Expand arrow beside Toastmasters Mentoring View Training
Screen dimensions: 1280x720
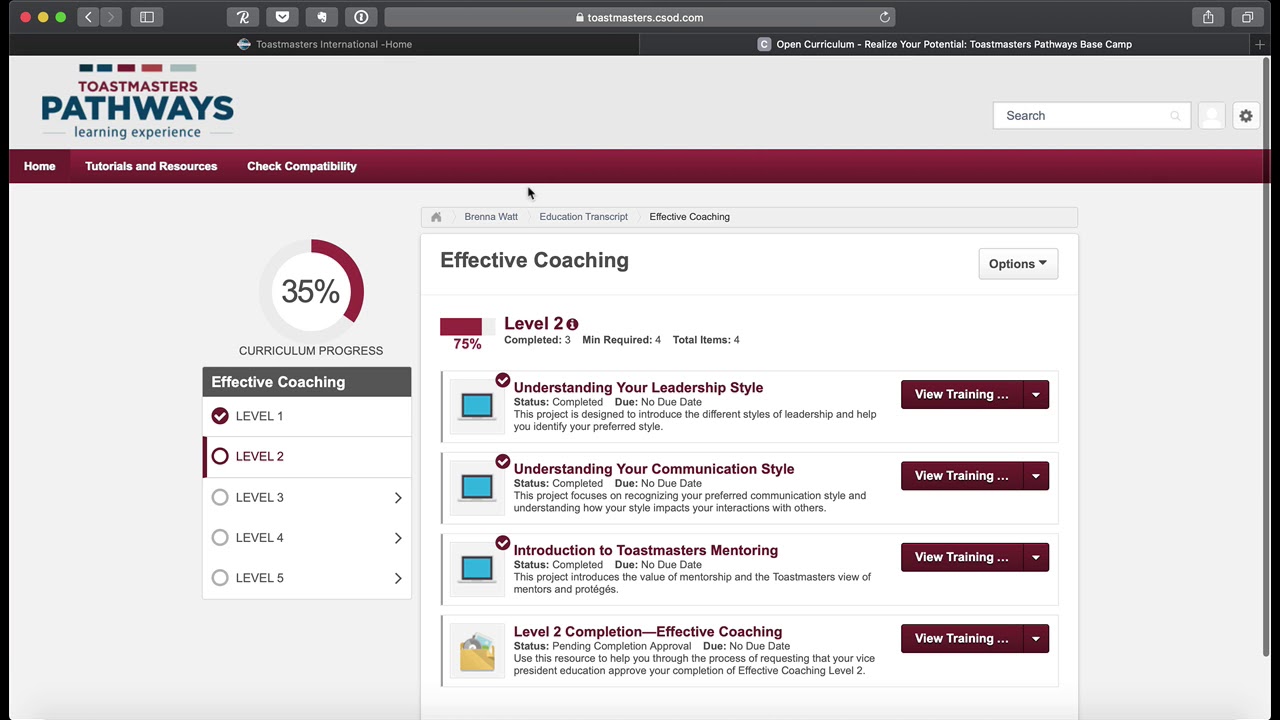point(1036,557)
